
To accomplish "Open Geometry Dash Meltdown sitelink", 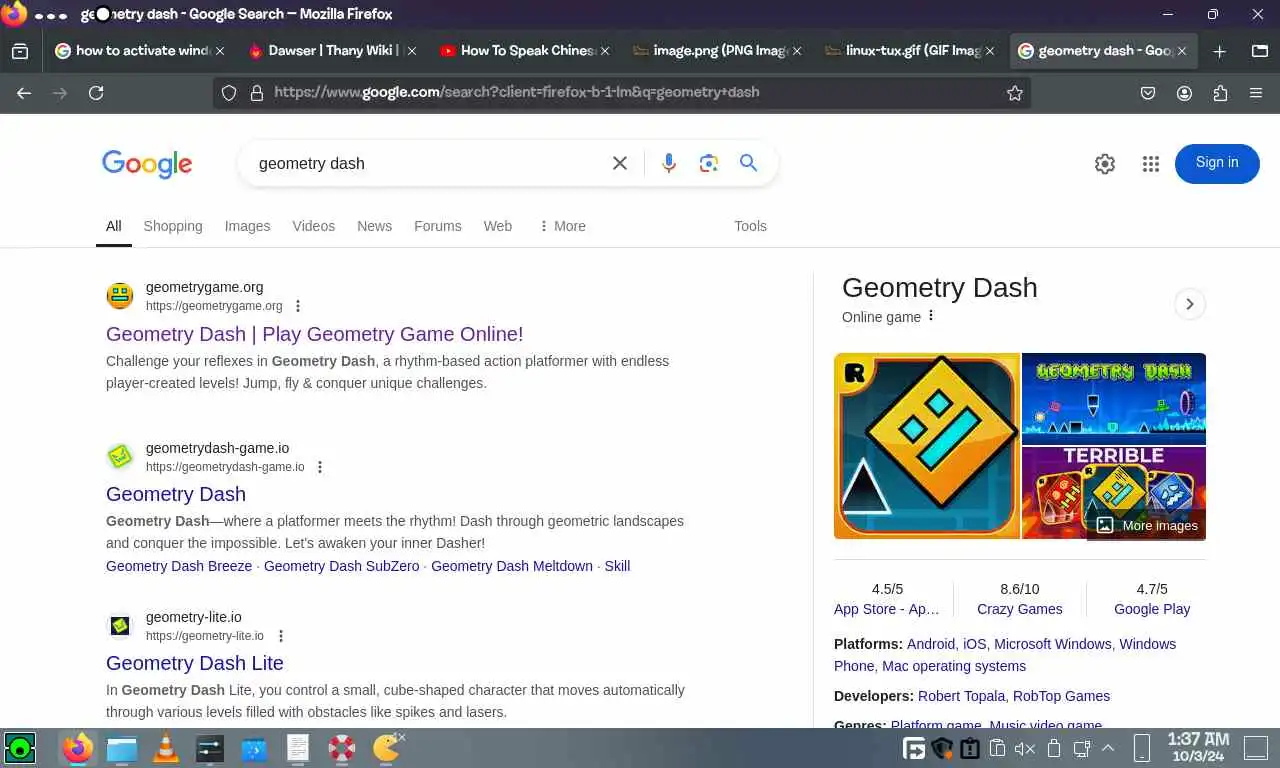I will (512, 566).
